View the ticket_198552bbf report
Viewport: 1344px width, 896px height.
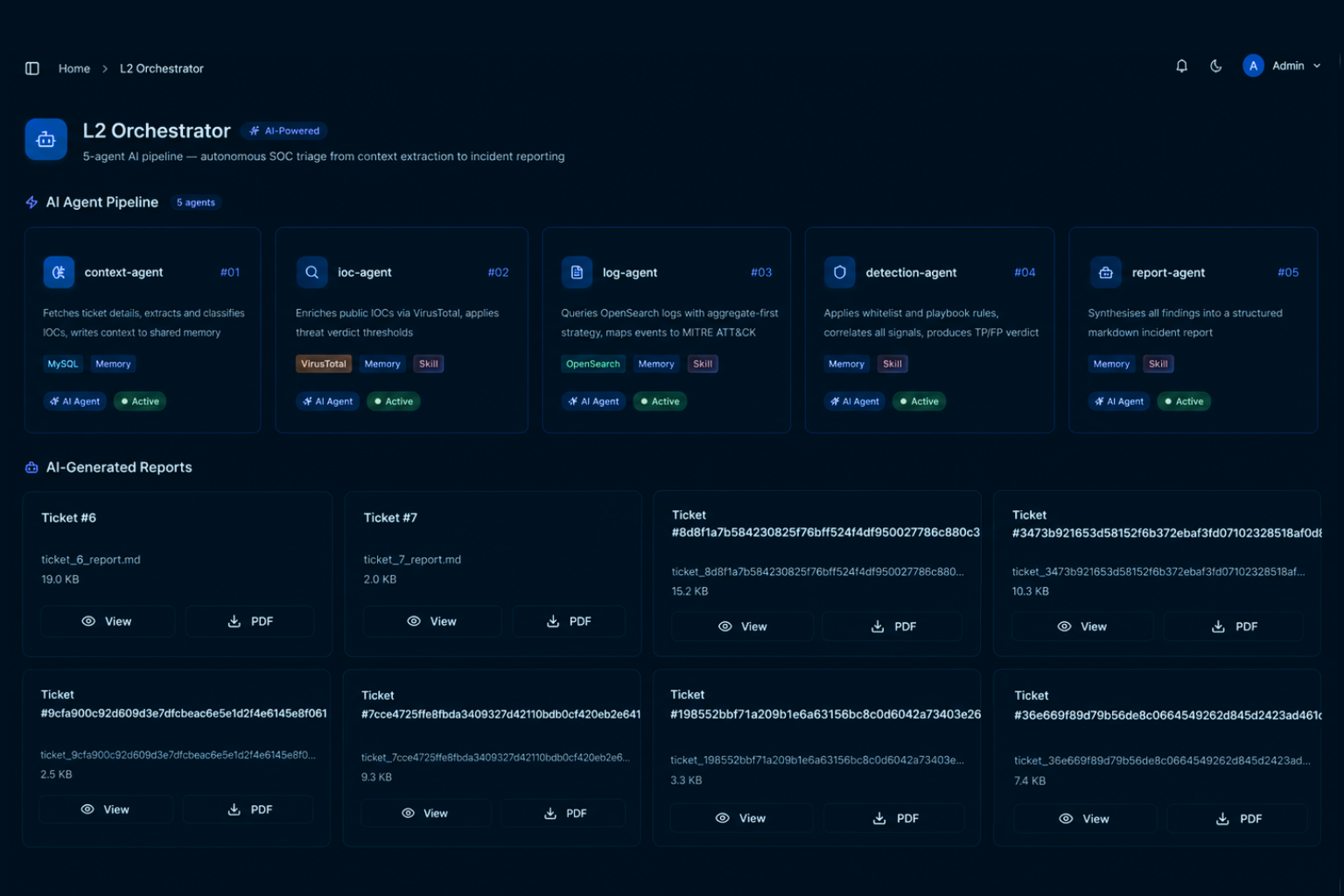pyautogui.click(x=741, y=818)
